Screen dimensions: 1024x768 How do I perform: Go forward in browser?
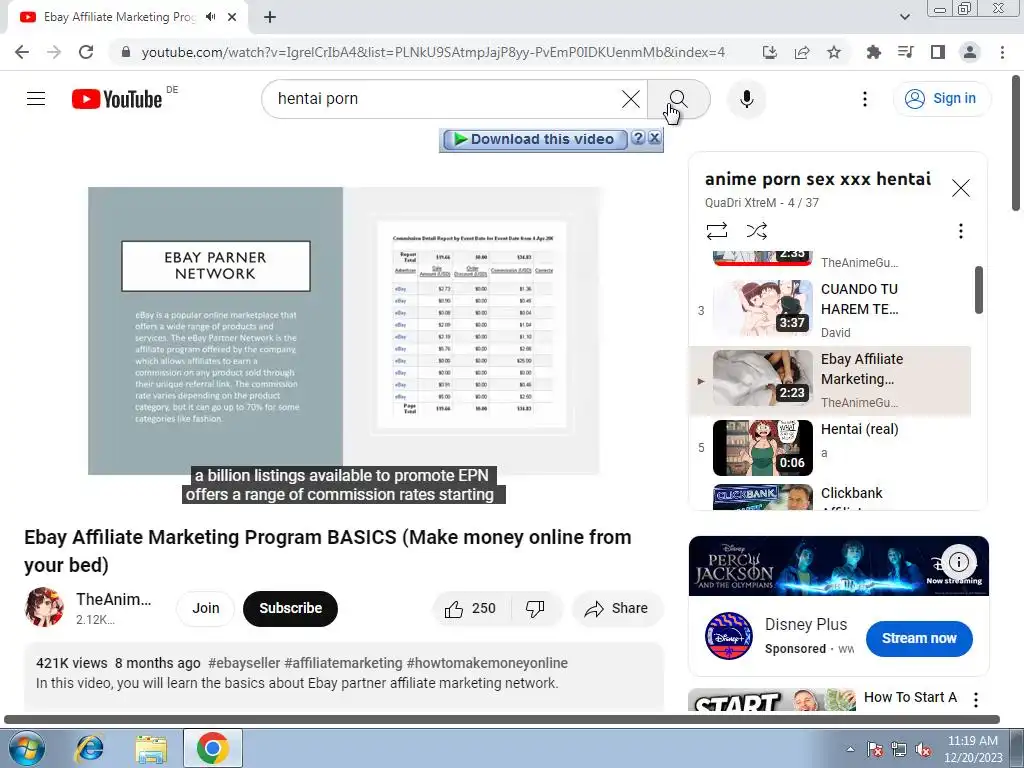pos(54,52)
